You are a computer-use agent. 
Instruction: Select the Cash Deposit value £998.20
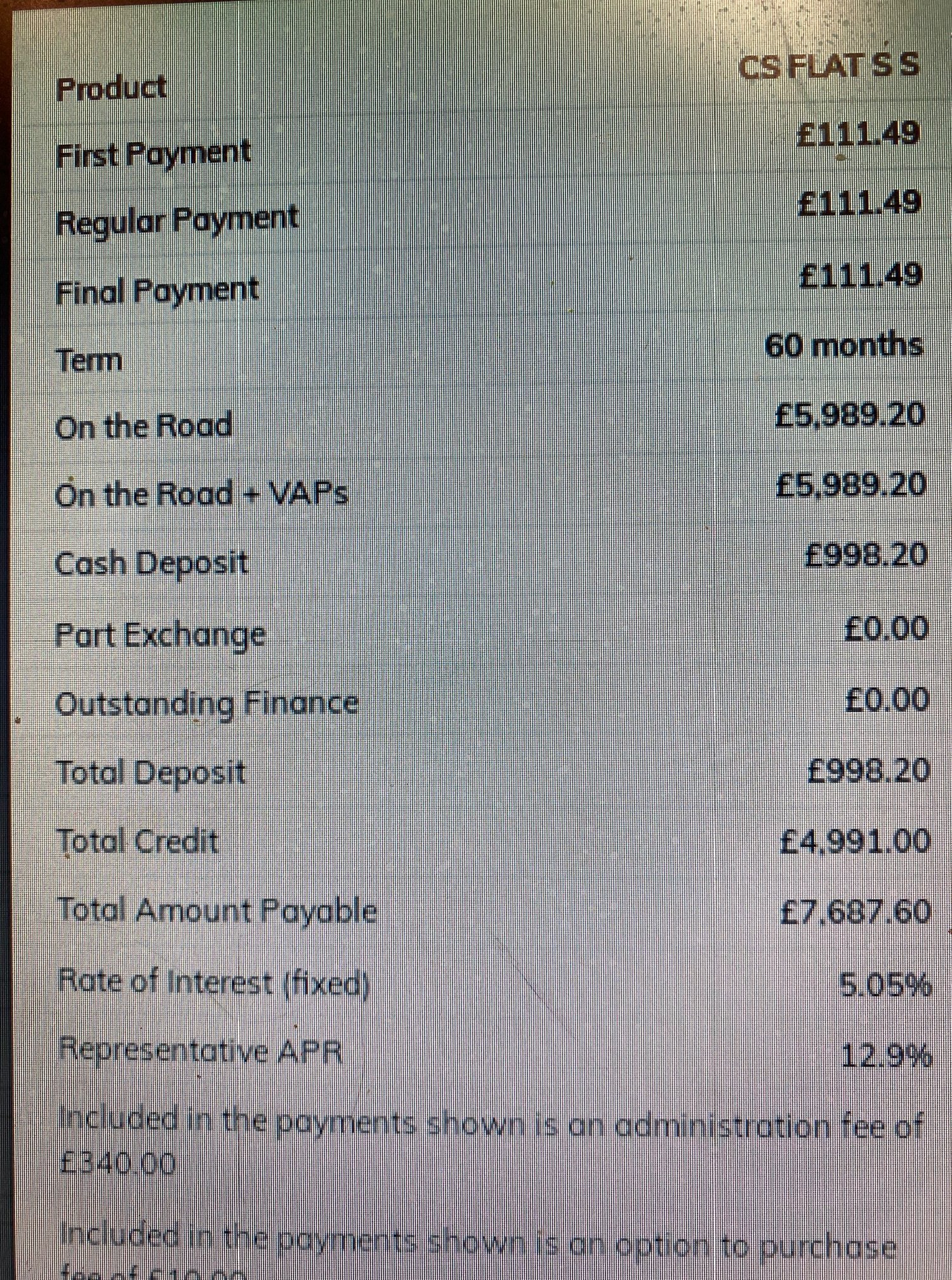click(x=866, y=555)
